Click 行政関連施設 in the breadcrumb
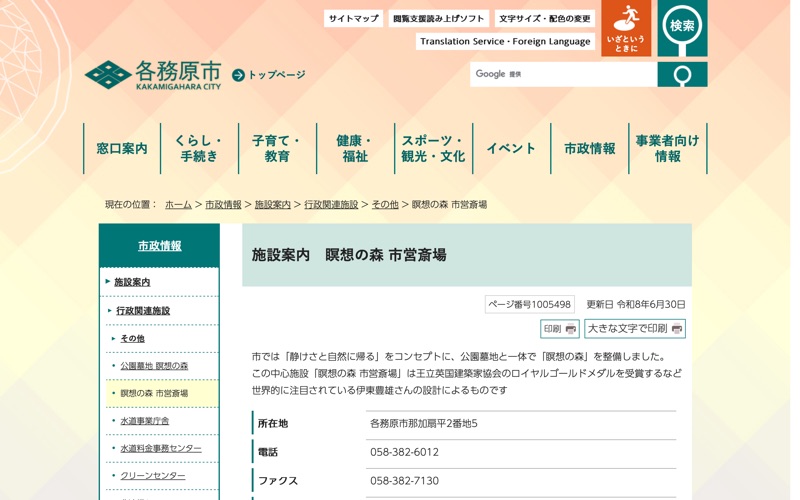 (x=331, y=205)
